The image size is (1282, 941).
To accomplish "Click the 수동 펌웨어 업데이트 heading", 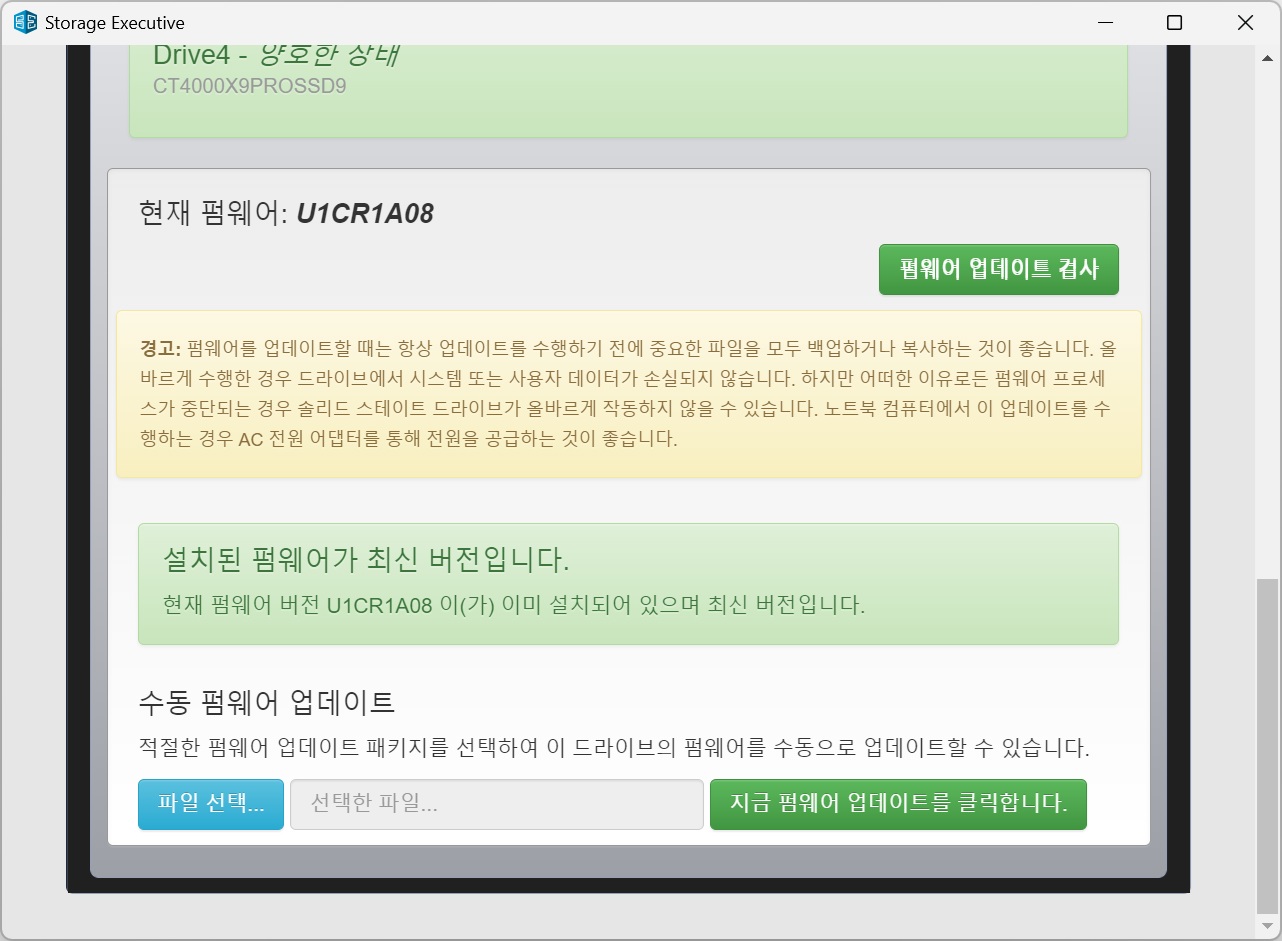I will 267,701.
